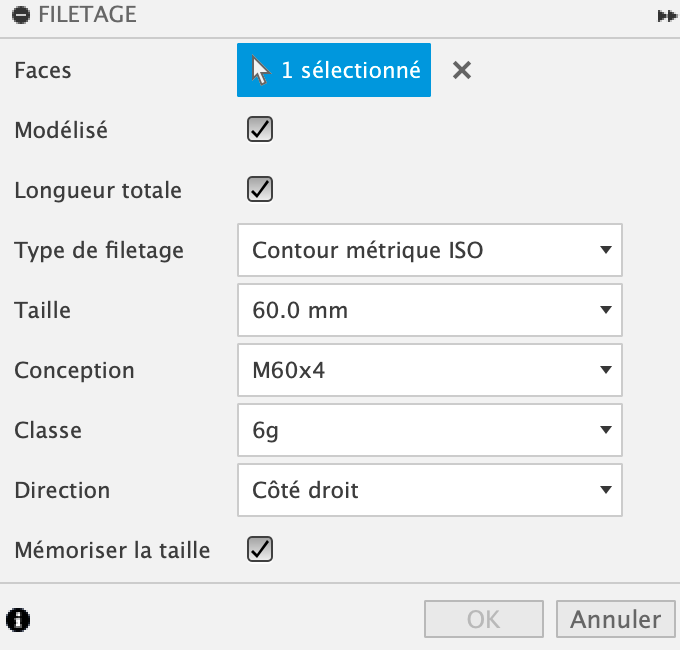This screenshot has width=680, height=650.
Task: Collapse the FILETAGE panel with minus icon
Action: [21, 17]
